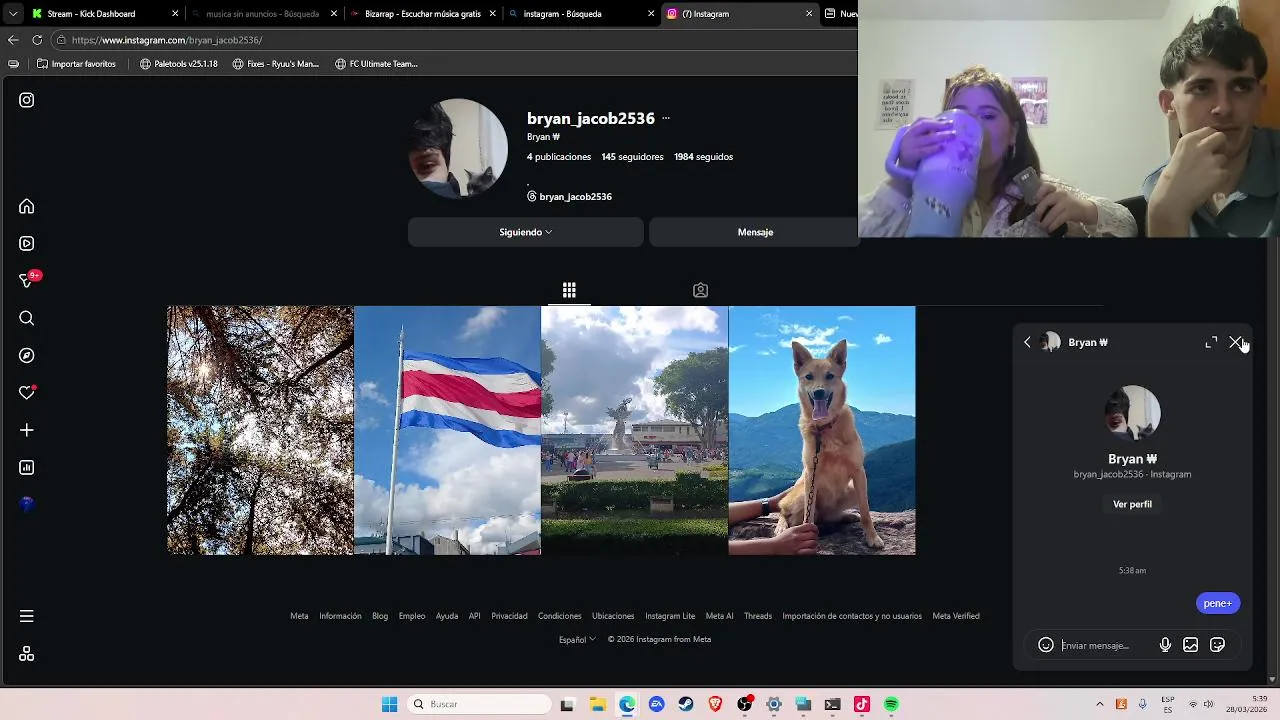Open the dashboard chart icon in sidebar

[27, 467]
